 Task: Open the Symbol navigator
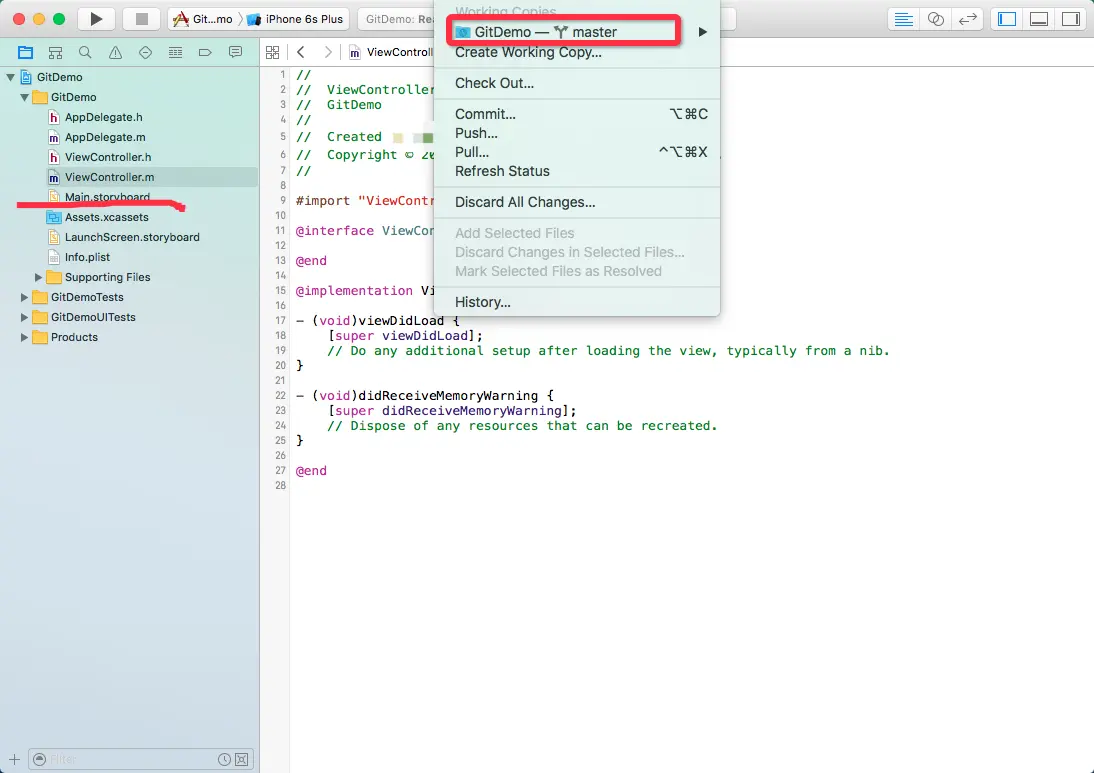(55, 52)
